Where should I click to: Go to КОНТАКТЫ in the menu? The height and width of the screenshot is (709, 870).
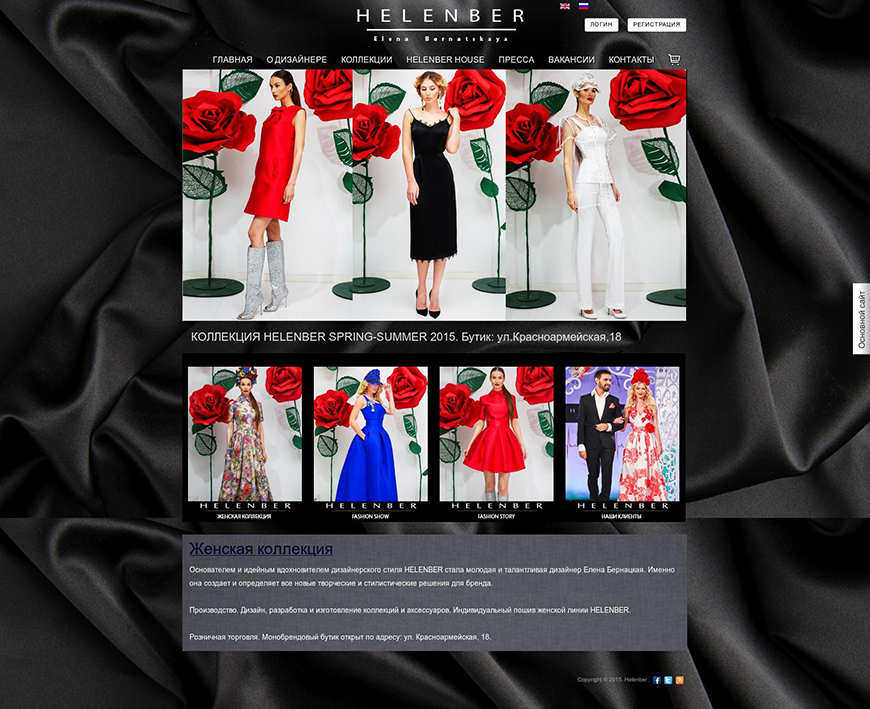click(x=631, y=60)
